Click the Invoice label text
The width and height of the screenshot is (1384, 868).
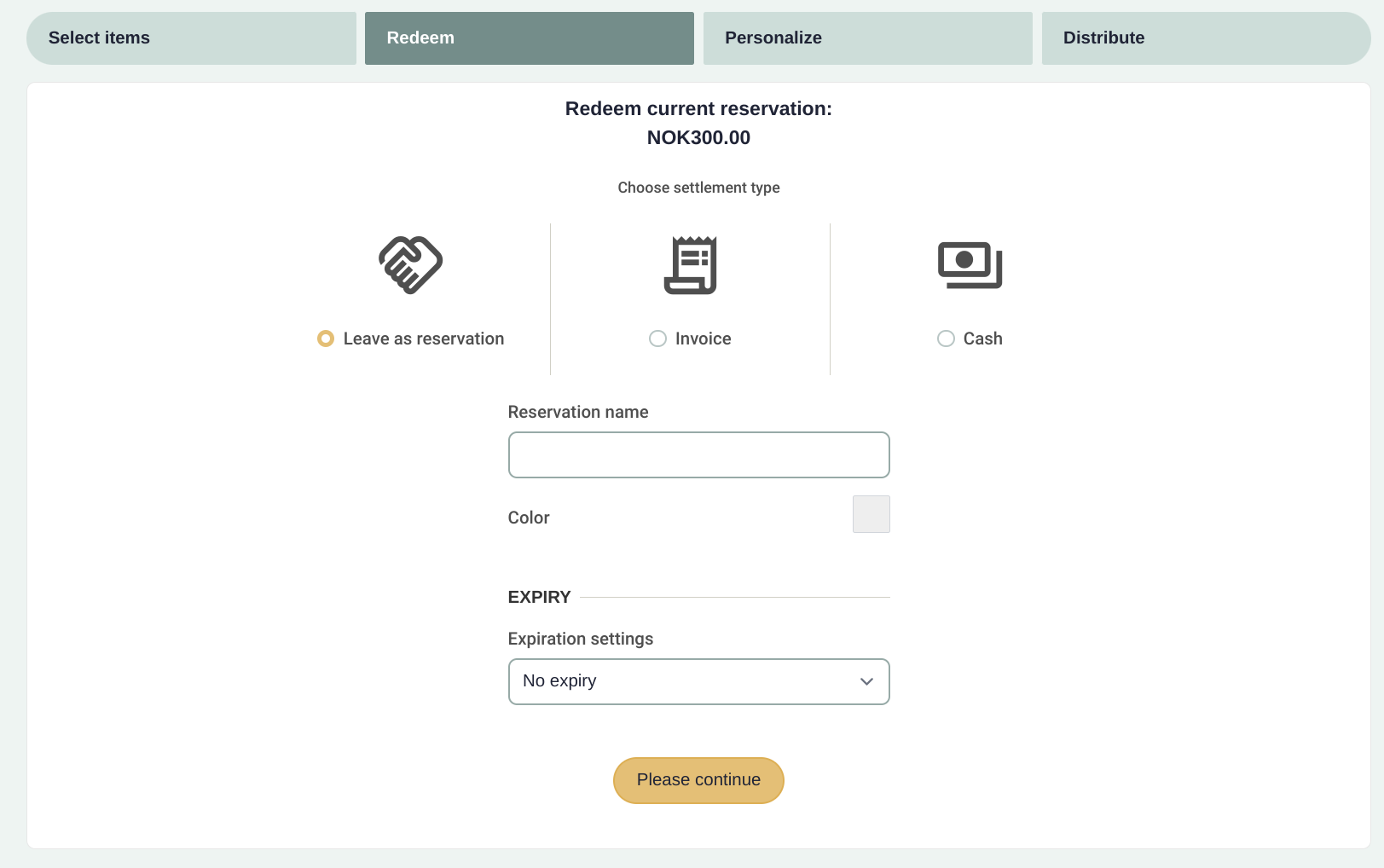[x=704, y=339]
